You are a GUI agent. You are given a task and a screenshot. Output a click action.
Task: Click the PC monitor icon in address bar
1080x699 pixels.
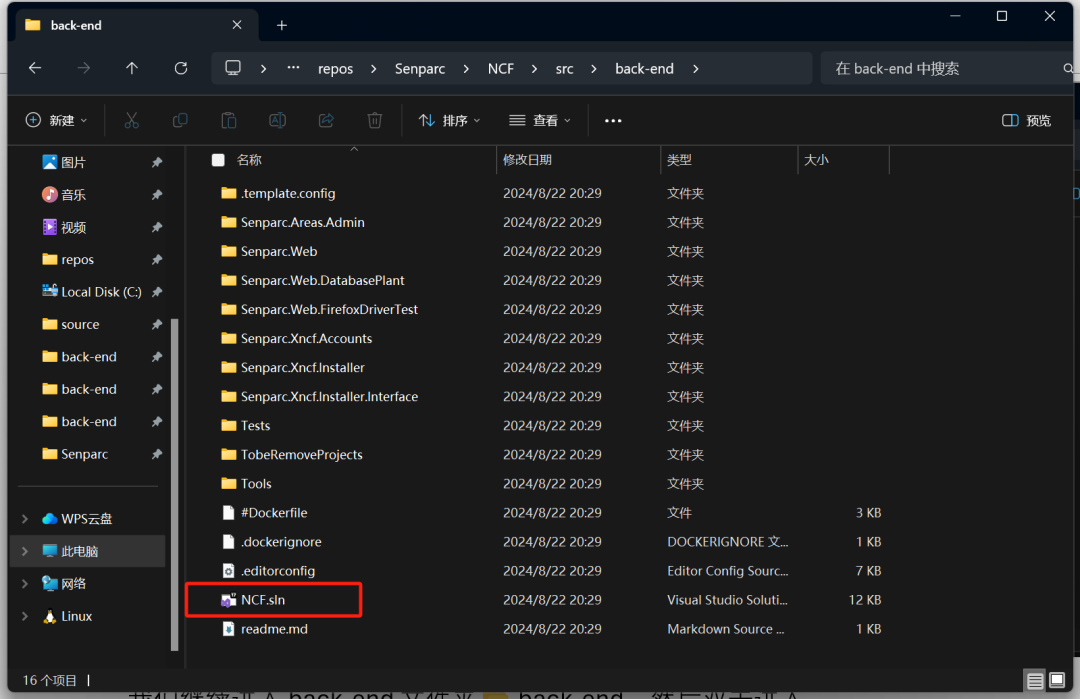point(233,68)
